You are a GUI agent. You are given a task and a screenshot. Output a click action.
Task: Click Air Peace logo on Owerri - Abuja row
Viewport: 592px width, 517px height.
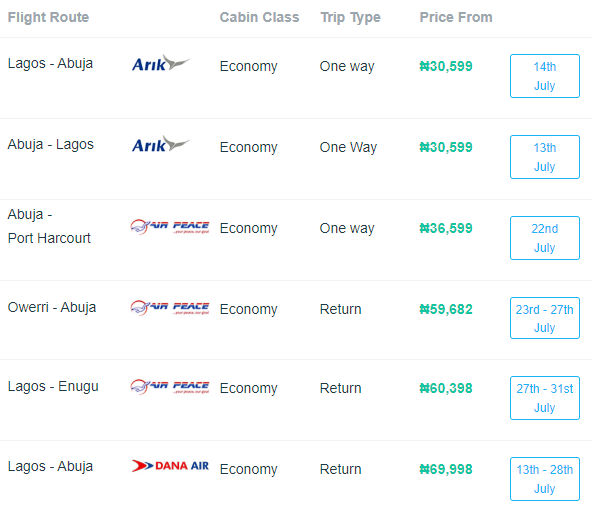[170, 307]
